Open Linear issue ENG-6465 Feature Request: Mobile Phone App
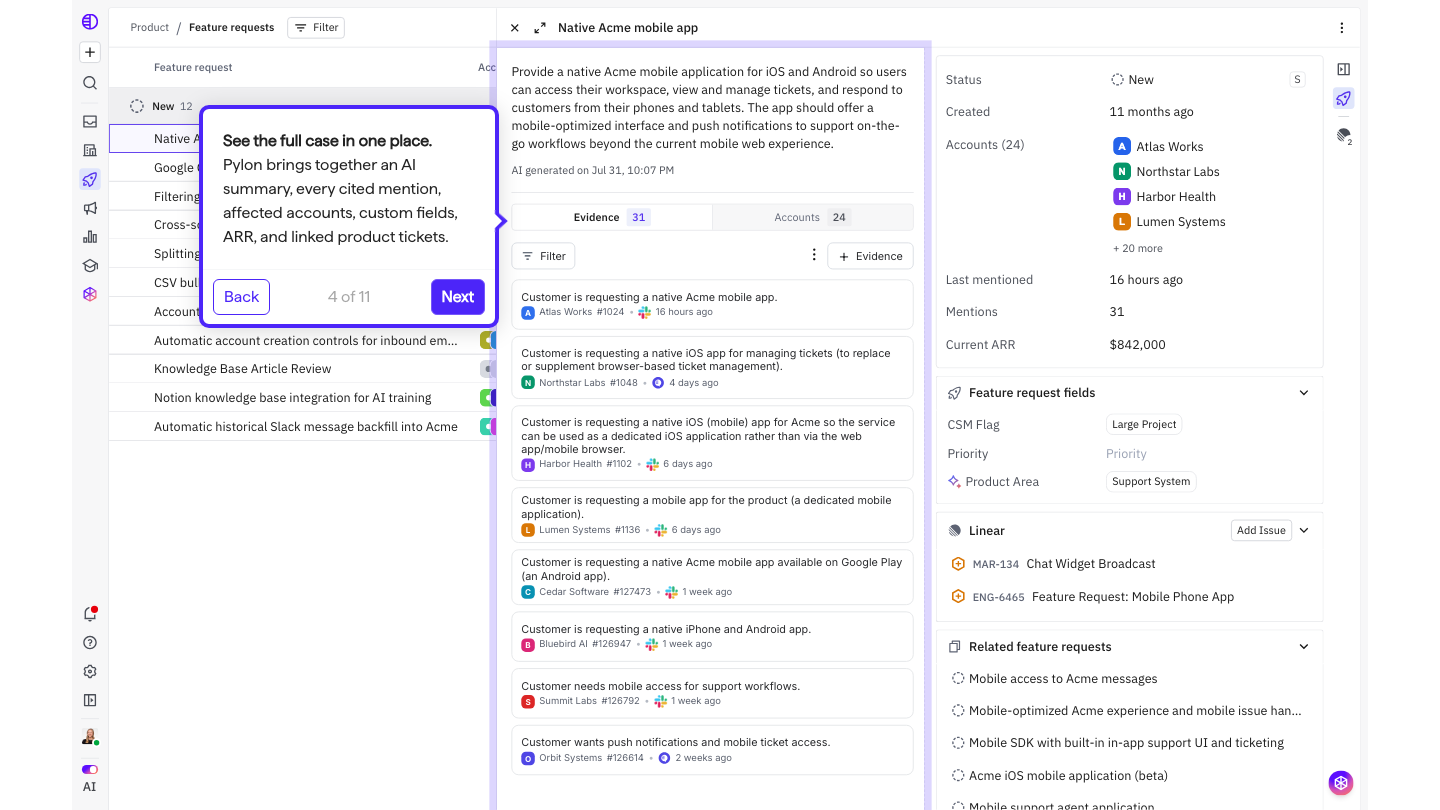The image size is (1440, 810). pos(1093,597)
